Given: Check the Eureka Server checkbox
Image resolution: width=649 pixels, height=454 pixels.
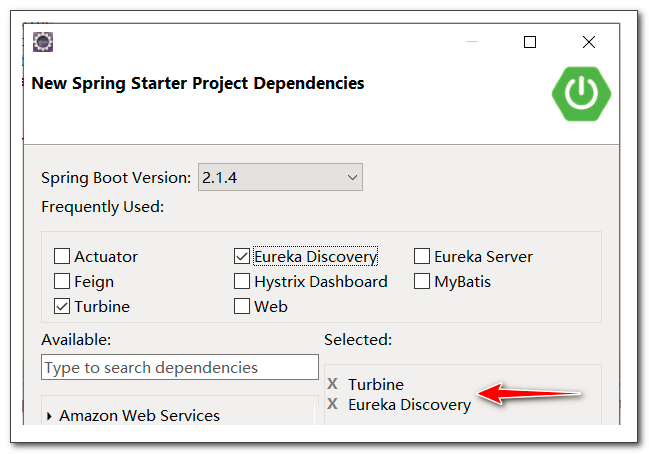Looking at the screenshot, I should coord(422,256).
